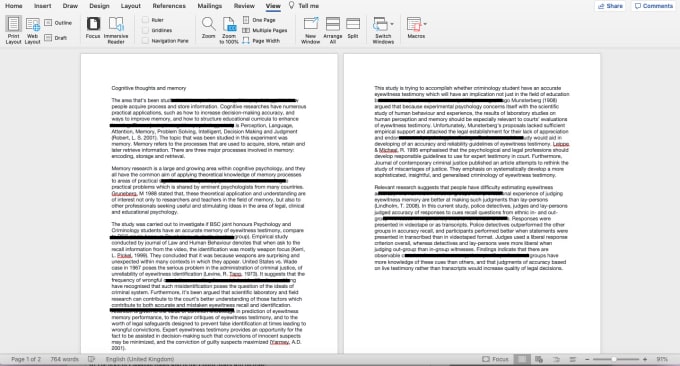680x366 pixels.
Task: Set zoom to 100% icon
Action: (x=229, y=24)
